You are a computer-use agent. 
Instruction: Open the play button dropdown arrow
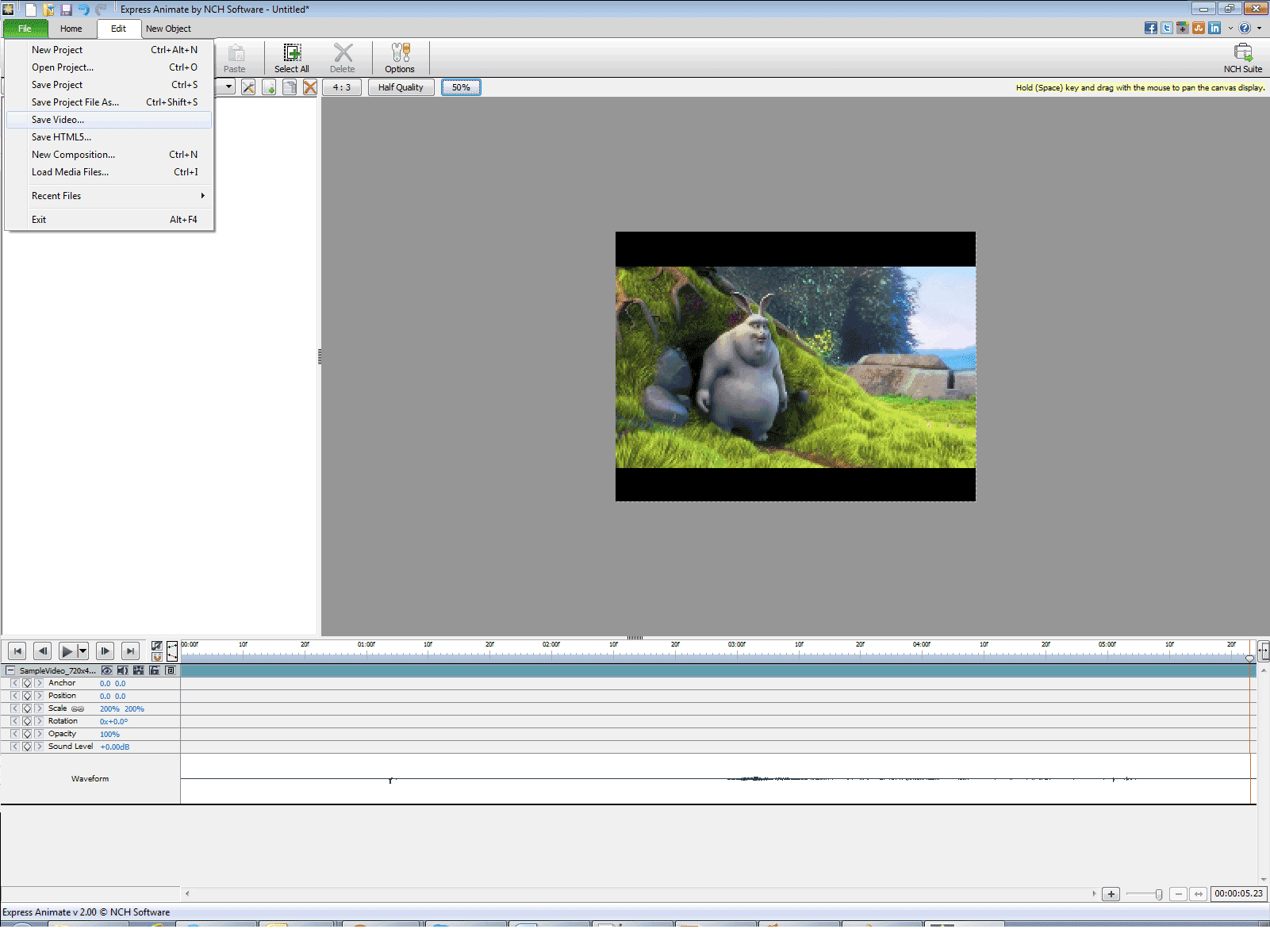(82, 651)
